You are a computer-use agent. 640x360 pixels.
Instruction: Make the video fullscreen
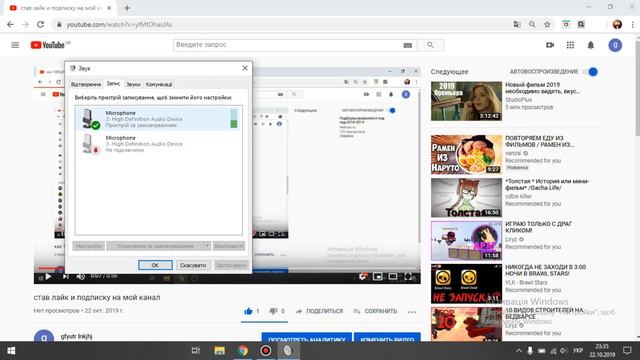pos(408,277)
